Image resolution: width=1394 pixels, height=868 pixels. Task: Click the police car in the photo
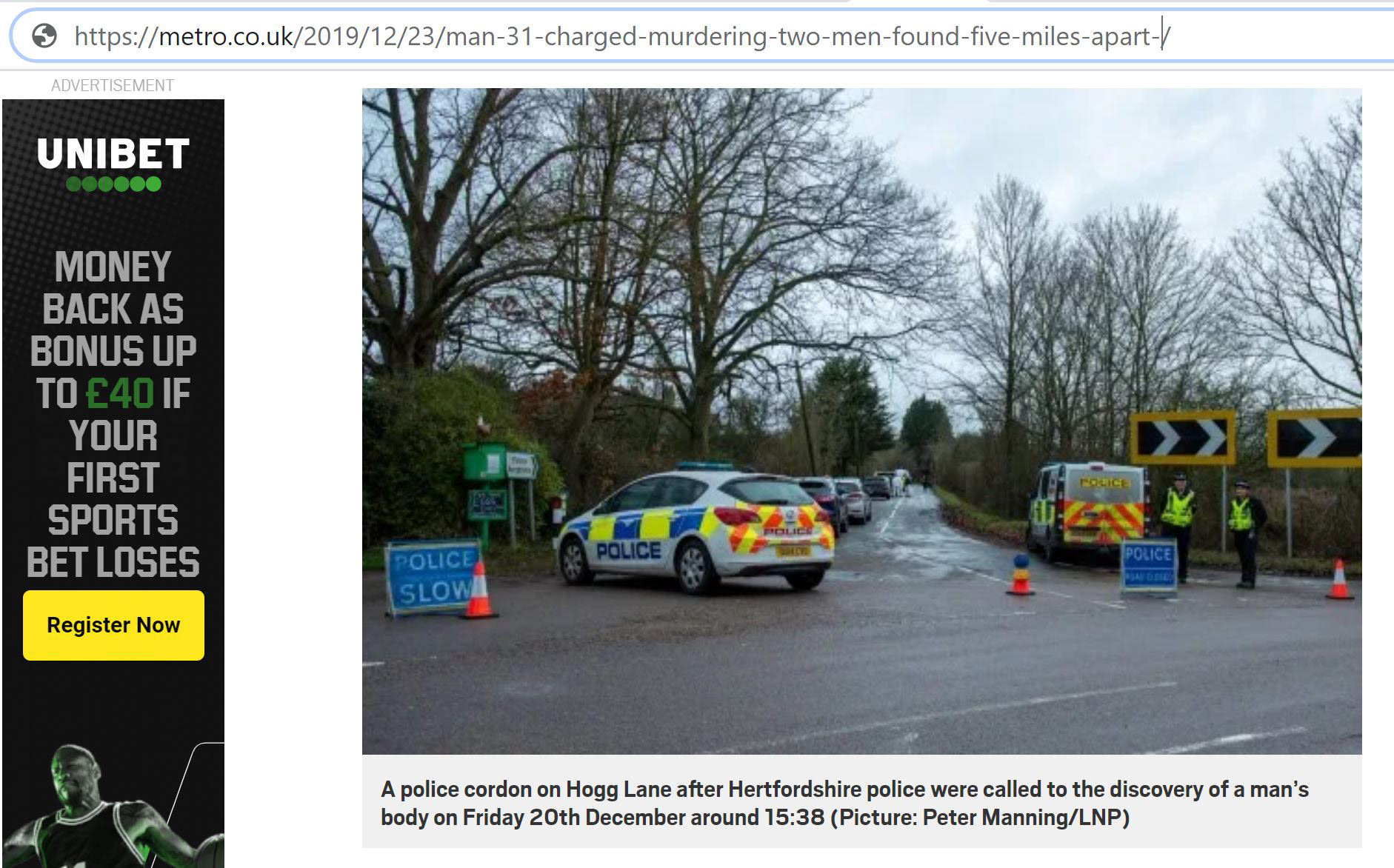pyautogui.click(x=695, y=529)
